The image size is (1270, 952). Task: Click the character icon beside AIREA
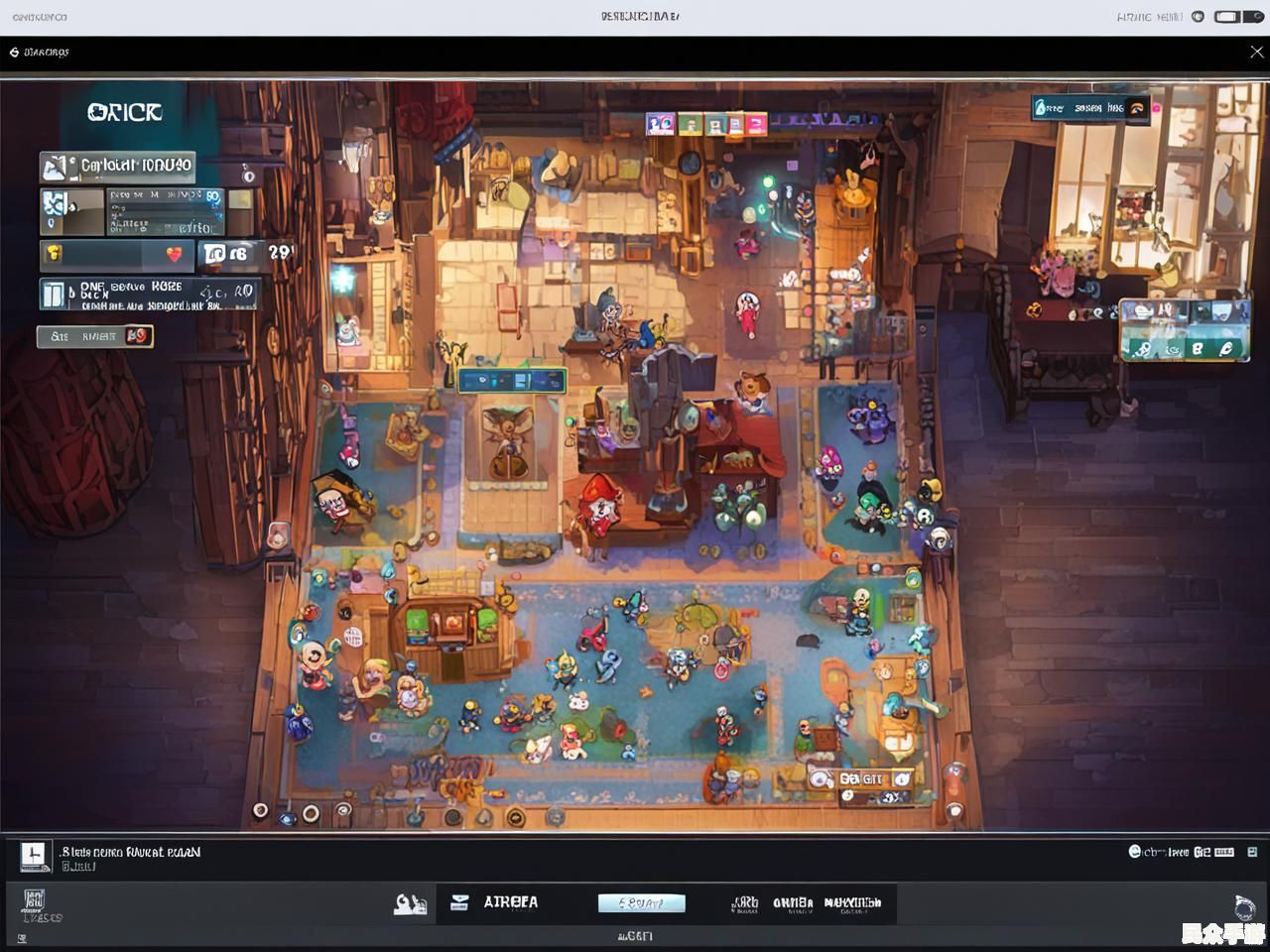pos(410,903)
